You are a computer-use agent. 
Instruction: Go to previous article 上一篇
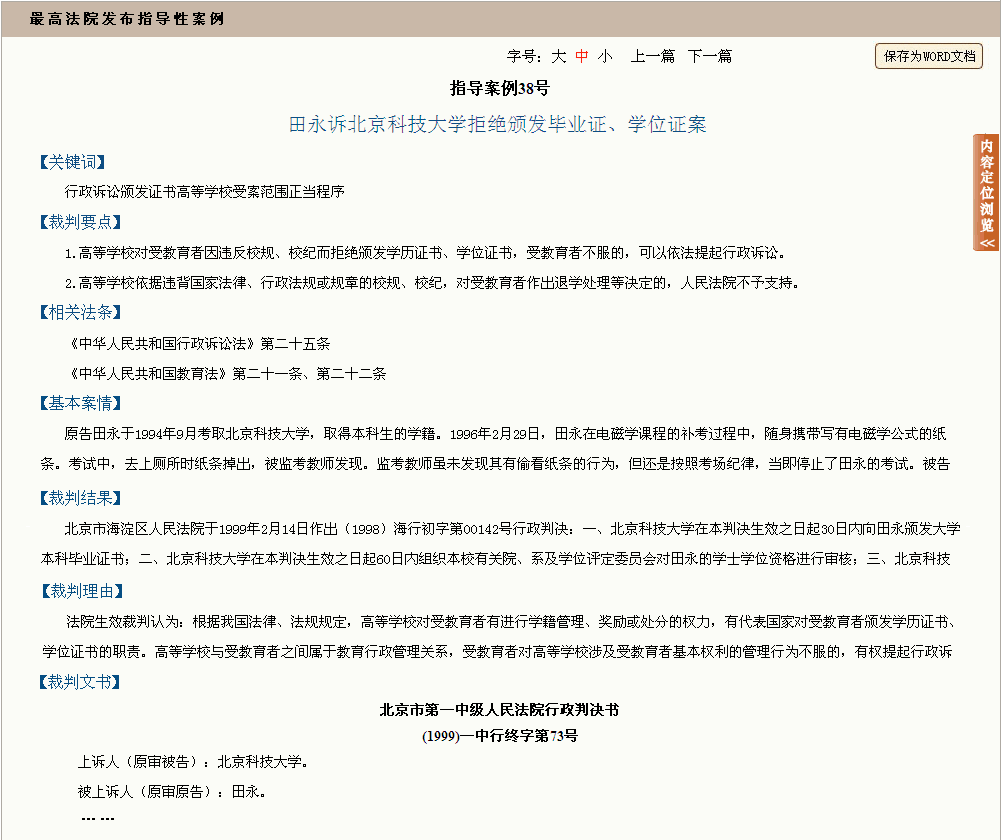[652, 56]
